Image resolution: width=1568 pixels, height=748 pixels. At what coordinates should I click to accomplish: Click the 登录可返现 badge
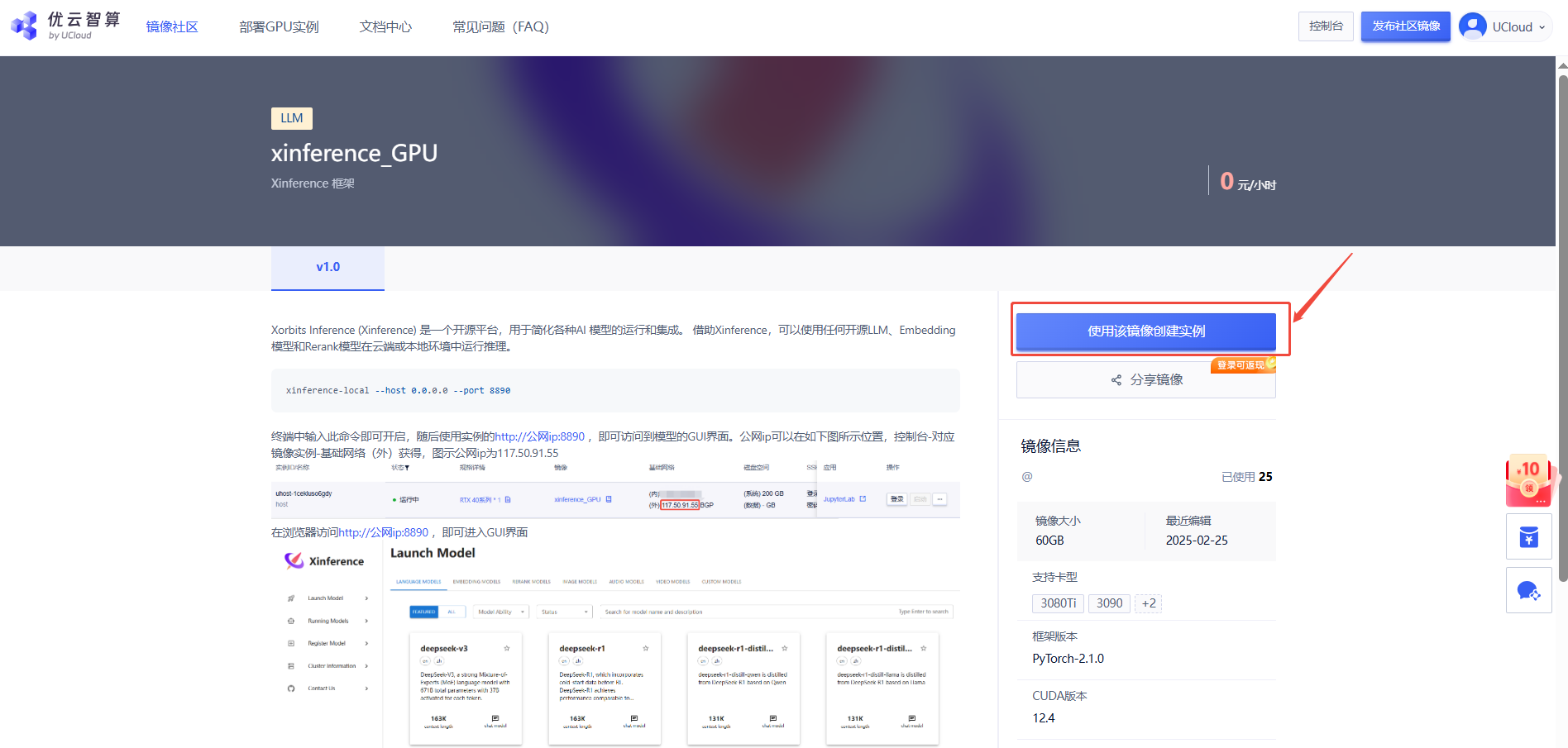click(1243, 365)
